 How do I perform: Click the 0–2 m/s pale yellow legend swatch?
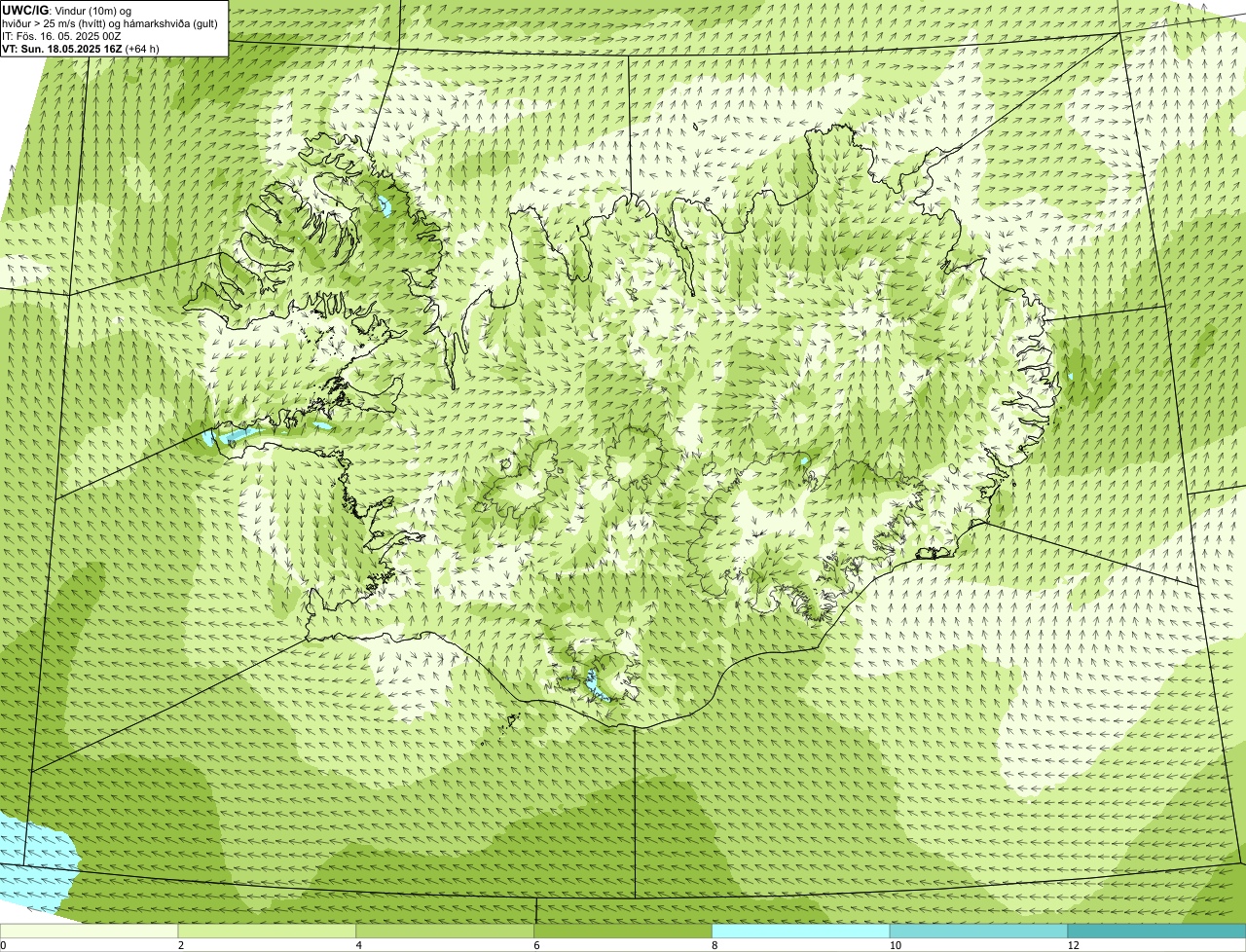(90, 931)
